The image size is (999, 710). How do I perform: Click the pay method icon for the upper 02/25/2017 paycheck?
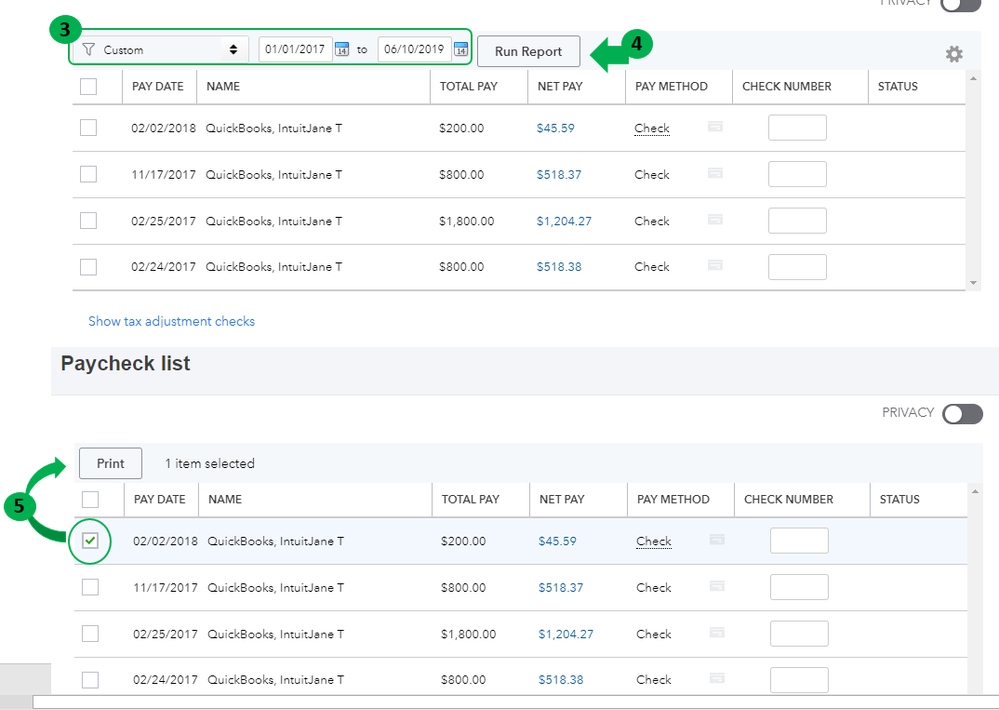(716, 220)
